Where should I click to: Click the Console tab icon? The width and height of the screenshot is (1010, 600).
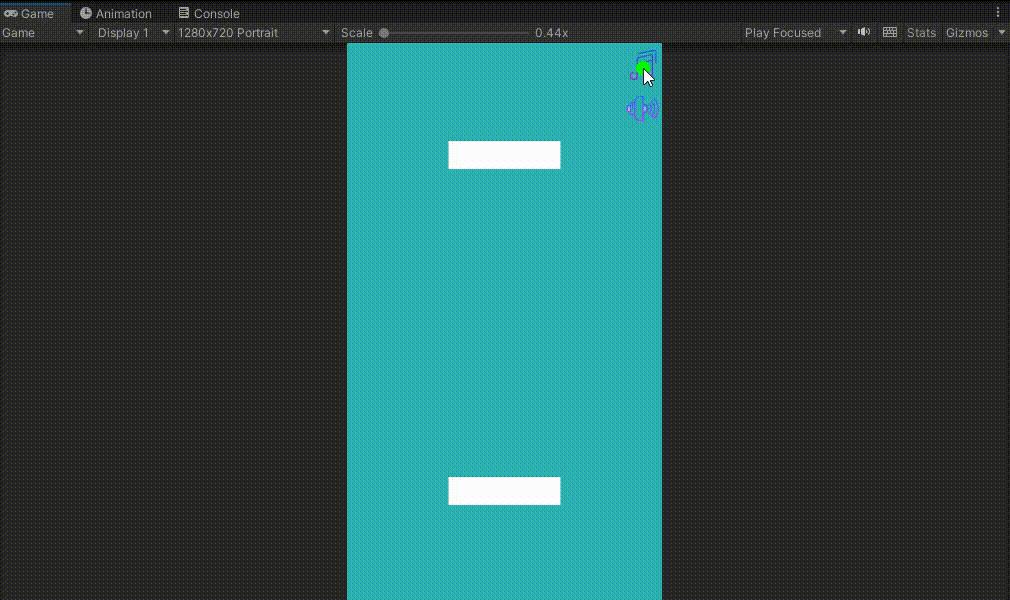(x=182, y=13)
